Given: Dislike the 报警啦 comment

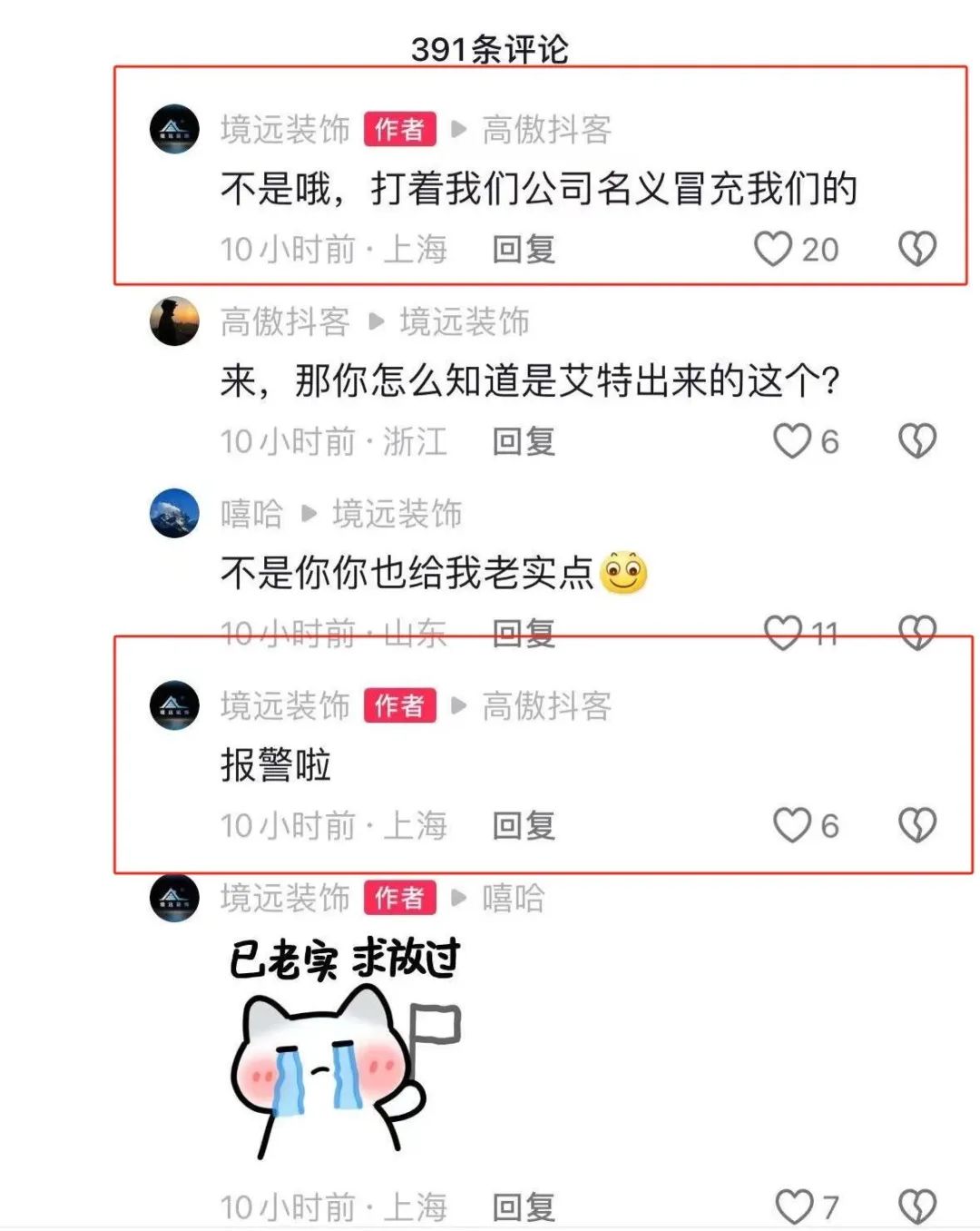Looking at the screenshot, I should (916, 825).
